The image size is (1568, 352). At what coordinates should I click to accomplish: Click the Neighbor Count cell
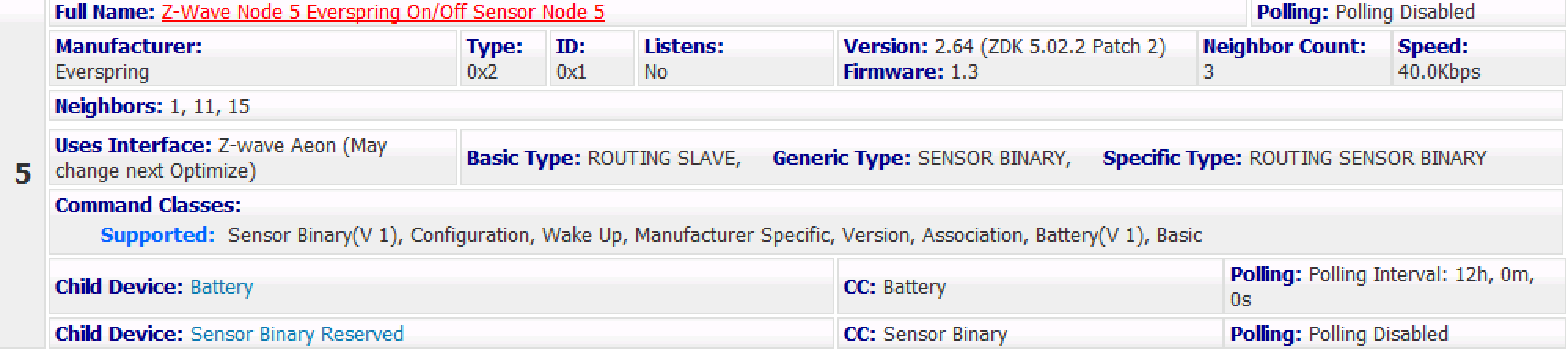(1294, 59)
